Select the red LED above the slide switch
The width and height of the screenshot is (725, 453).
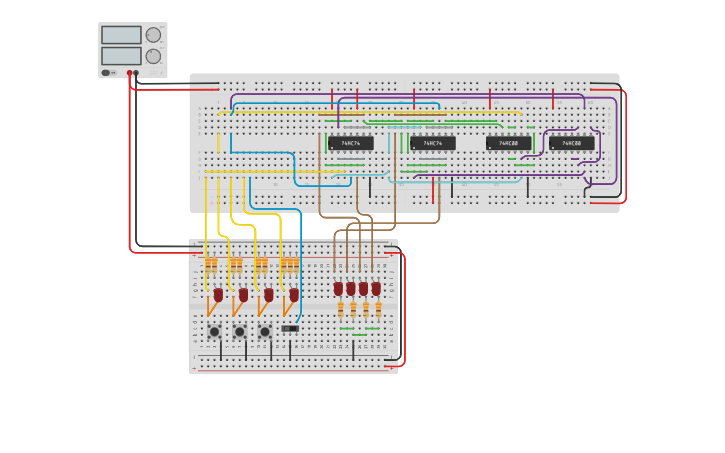[294, 295]
